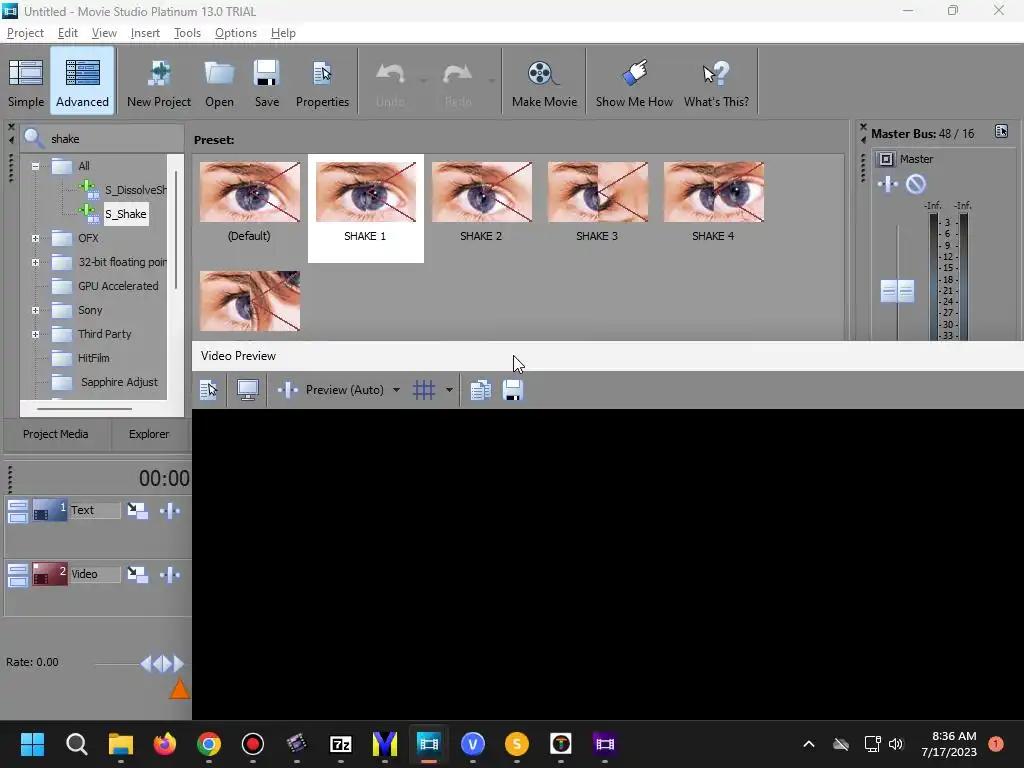Image resolution: width=1024 pixels, height=768 pixels.
Task: Open the View menu
Action: pyautogui.click(x=104, y=33)
